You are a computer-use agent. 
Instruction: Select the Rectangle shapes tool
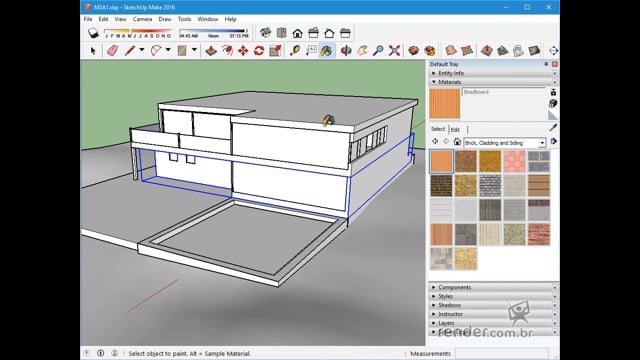pyautogui.click(x=182, y=51)
